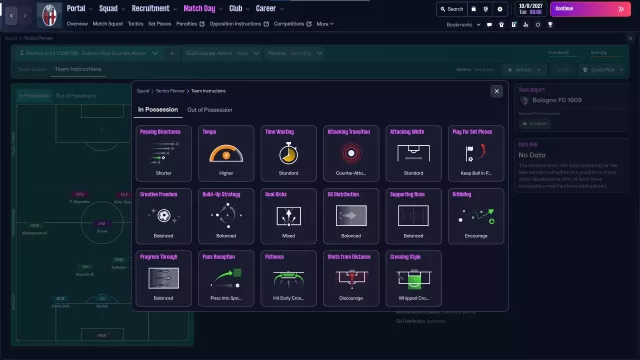Open the Dribbling instruction card
The image size is (640, 360).
click(x=476, y=216)
